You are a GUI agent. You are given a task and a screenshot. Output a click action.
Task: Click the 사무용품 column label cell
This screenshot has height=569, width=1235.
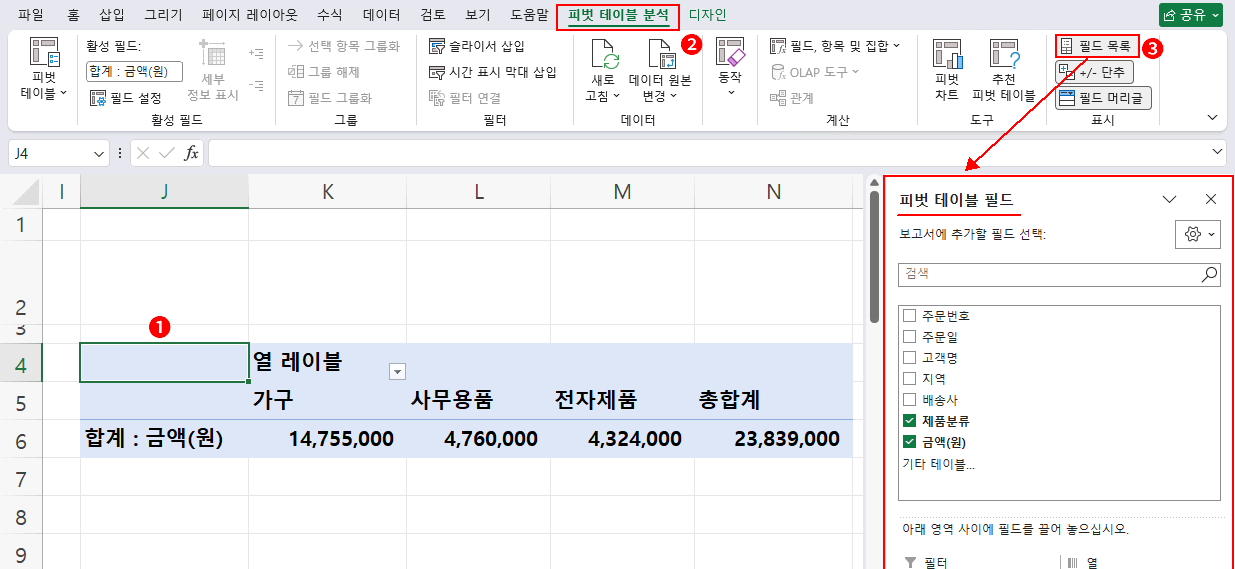pyautogui.click(x=478, y=401)
